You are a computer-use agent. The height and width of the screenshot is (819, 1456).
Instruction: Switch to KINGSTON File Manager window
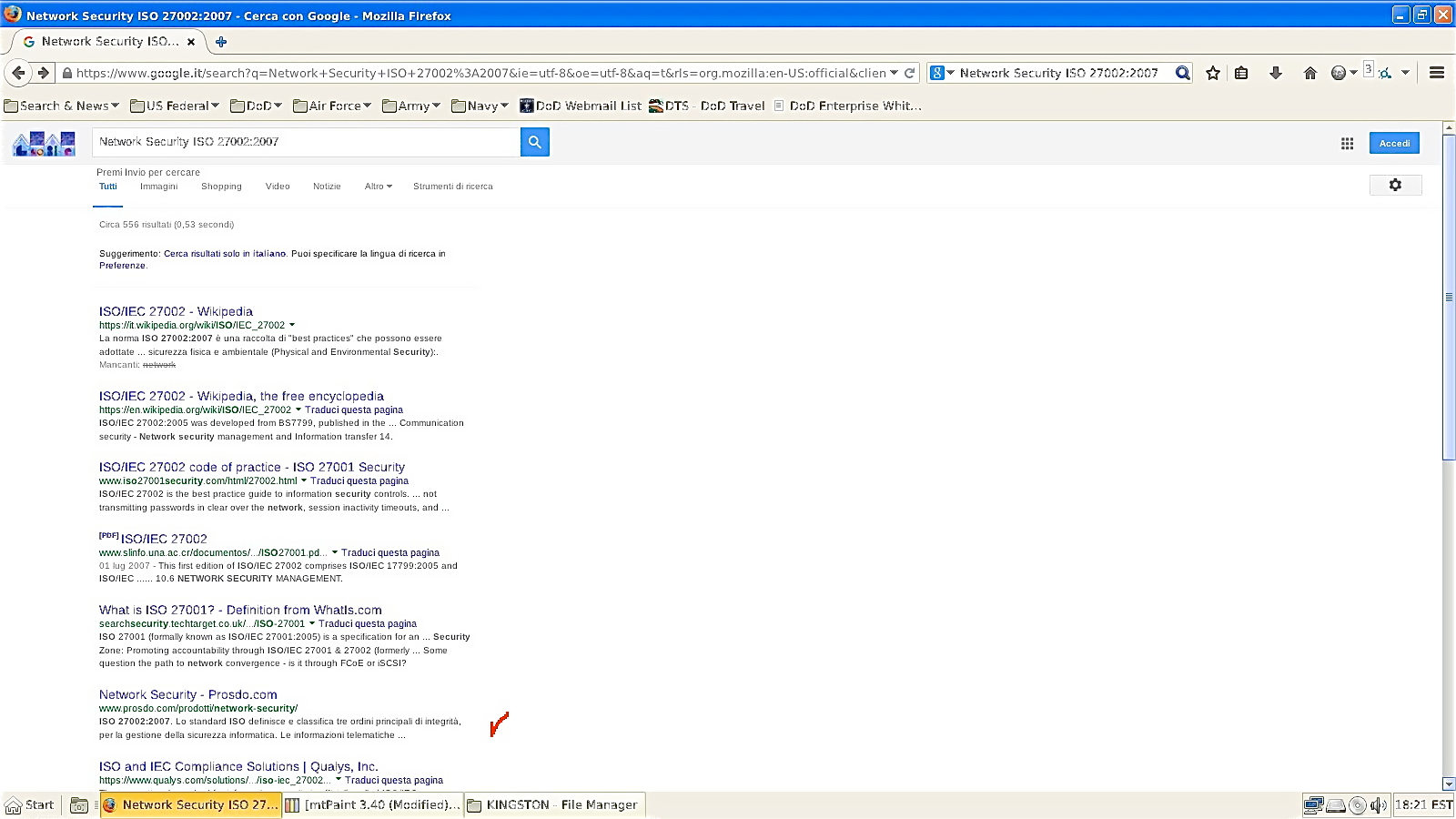[553, 804]
